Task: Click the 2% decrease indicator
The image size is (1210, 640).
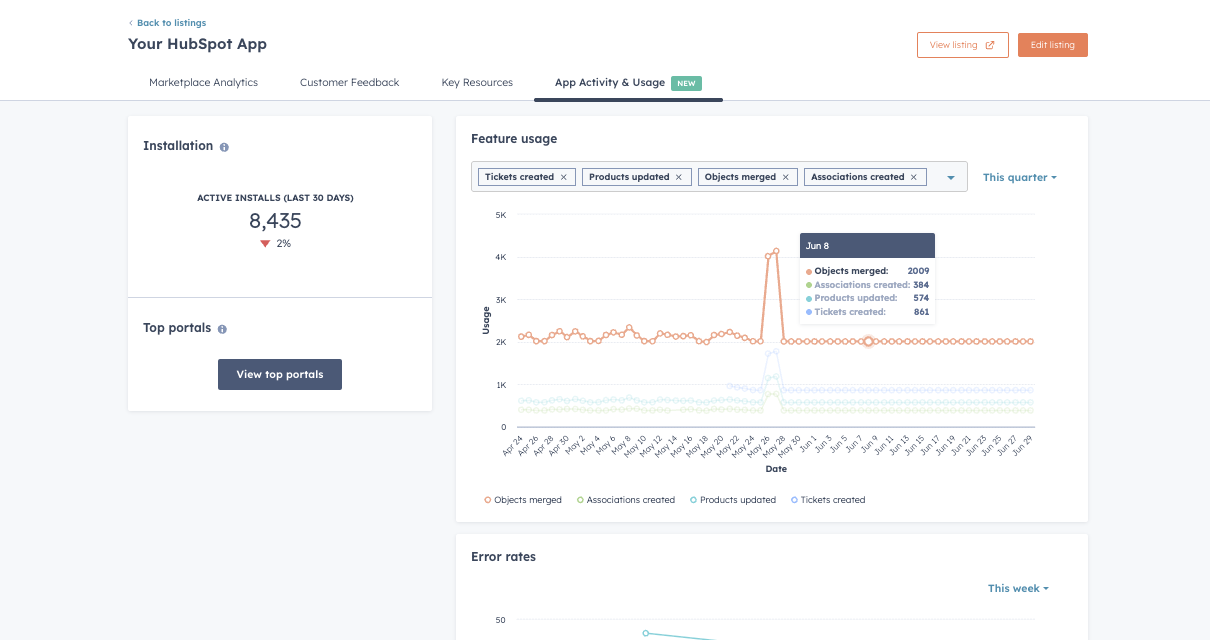Action: [x=275, y=244]
